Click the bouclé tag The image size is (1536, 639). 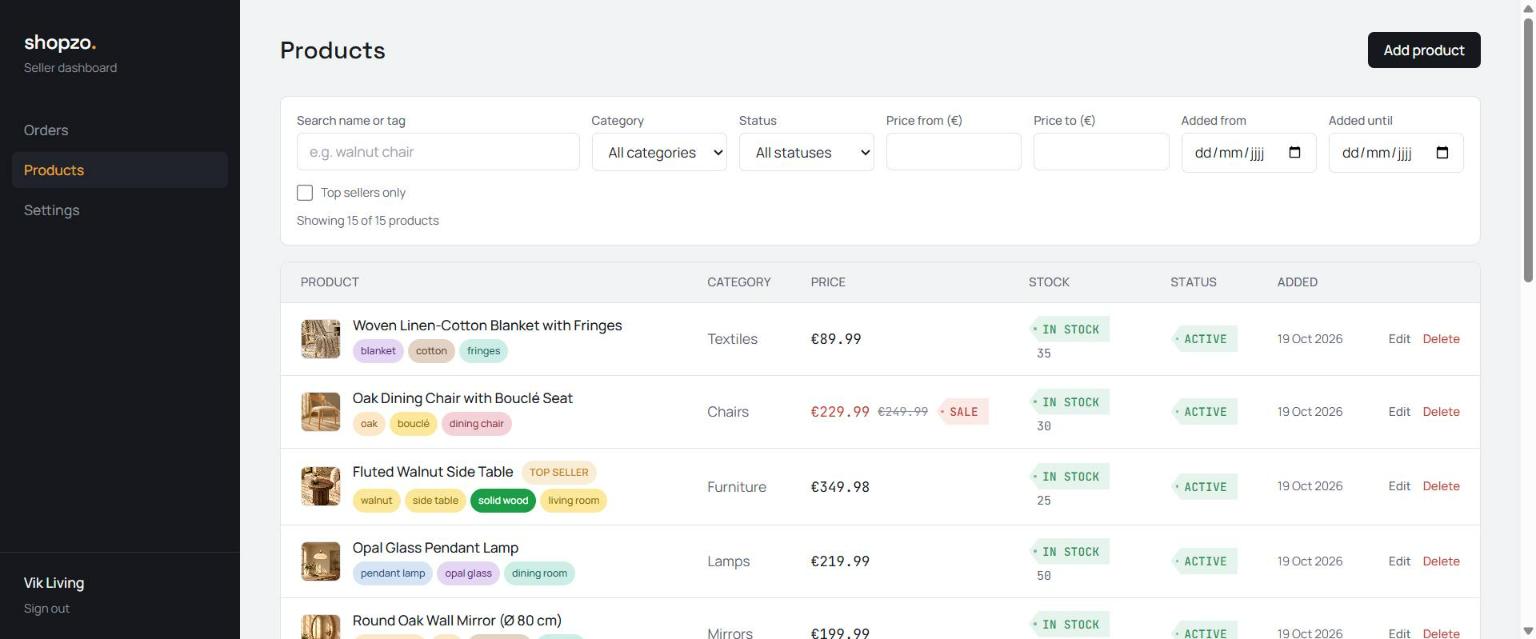click(x=413, y=424)
